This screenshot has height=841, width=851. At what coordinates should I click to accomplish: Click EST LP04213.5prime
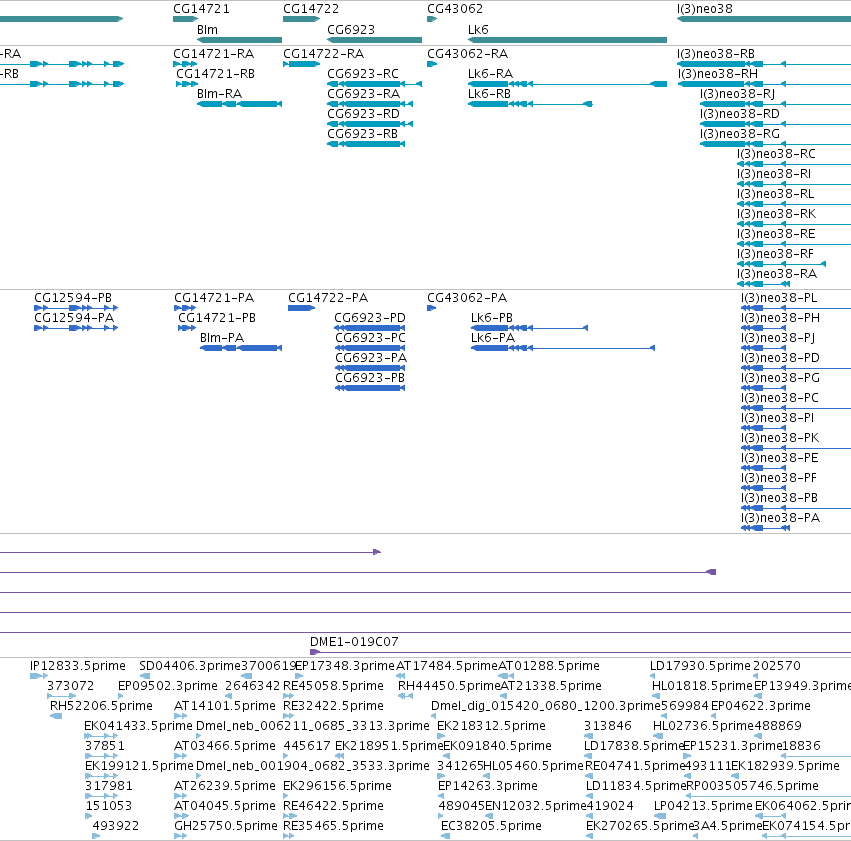click(x=703, y=806)
